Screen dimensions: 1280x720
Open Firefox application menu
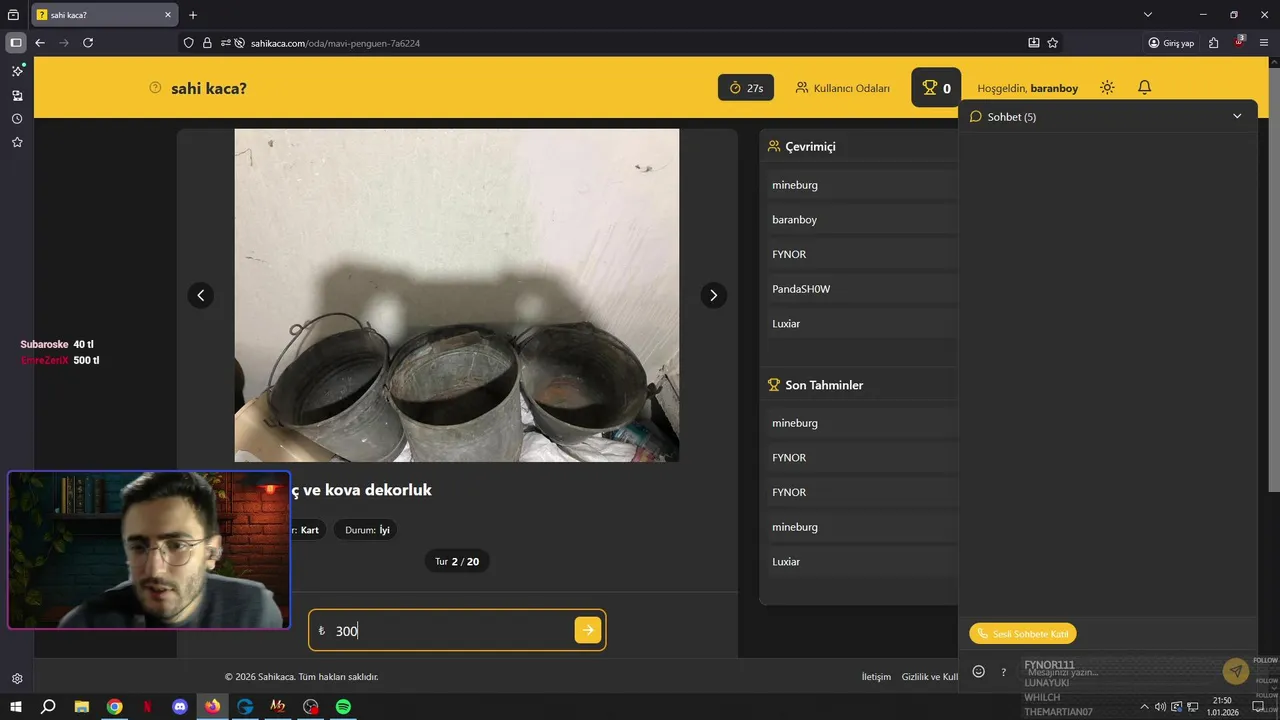coord(1265,43)
